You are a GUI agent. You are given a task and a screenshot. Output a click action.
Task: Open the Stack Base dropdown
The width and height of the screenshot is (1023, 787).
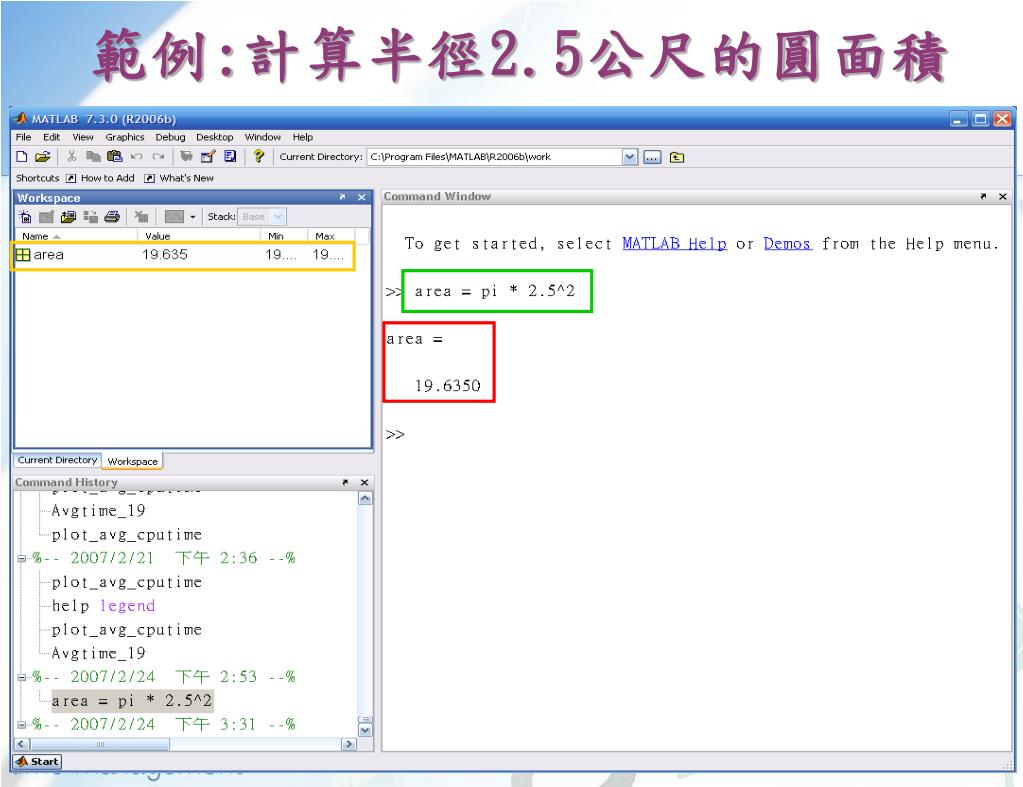point(262,217)
